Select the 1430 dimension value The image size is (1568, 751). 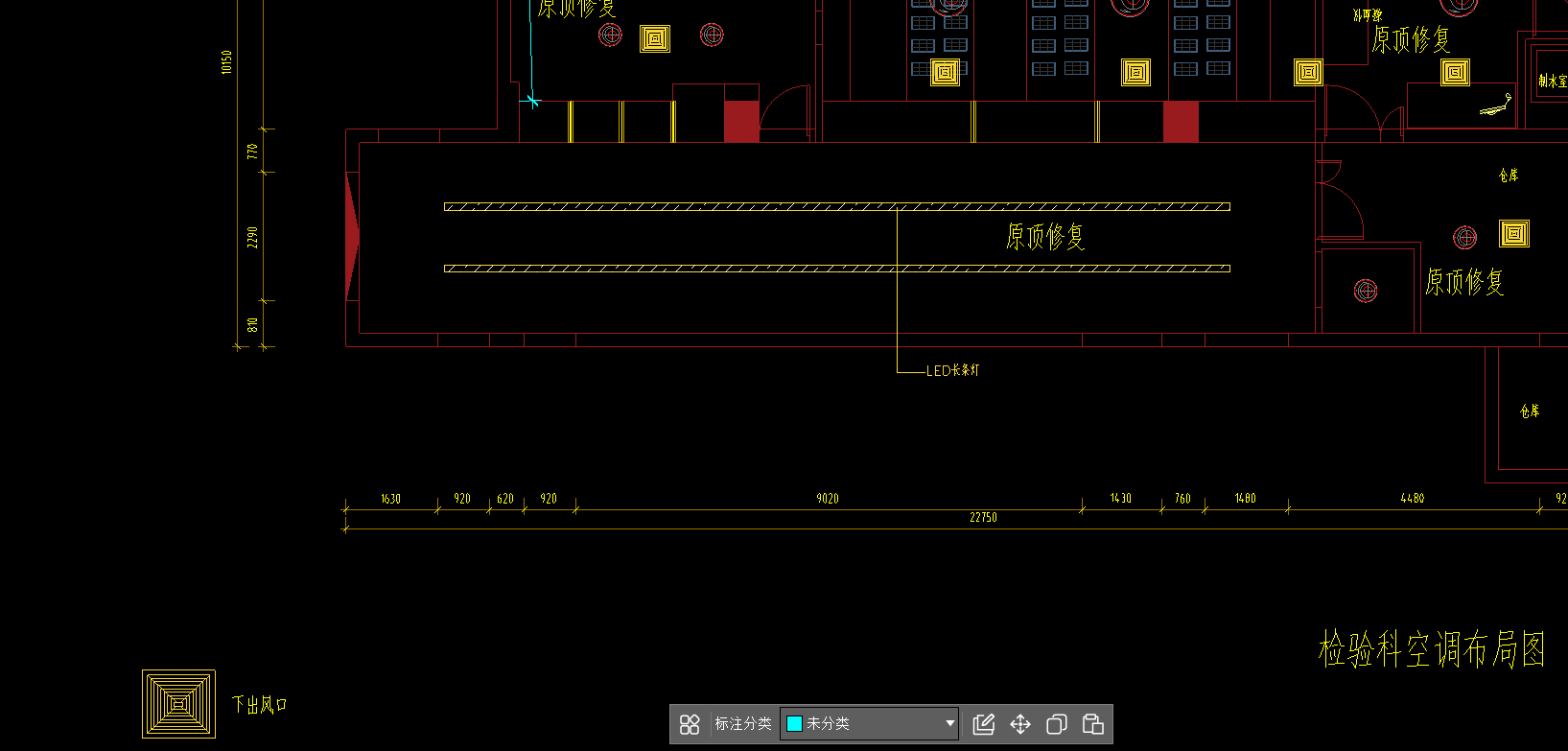coord(1121,499)
